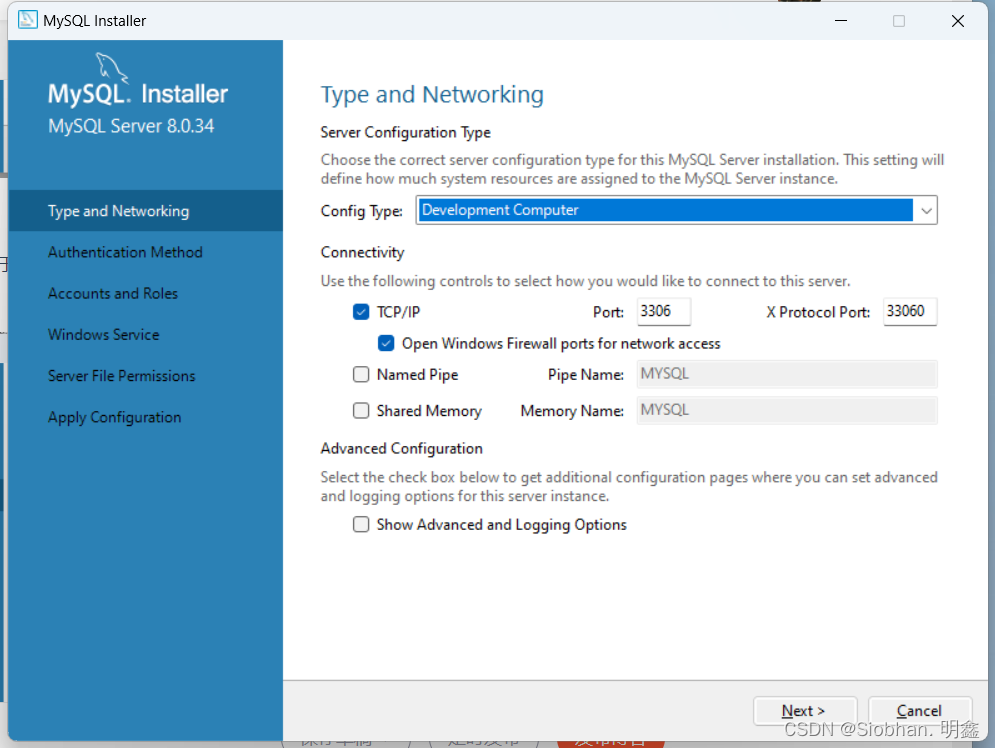995x748 pixels.
Task: Enable the Shared Memory checkbox
Action: coord(361,410)
